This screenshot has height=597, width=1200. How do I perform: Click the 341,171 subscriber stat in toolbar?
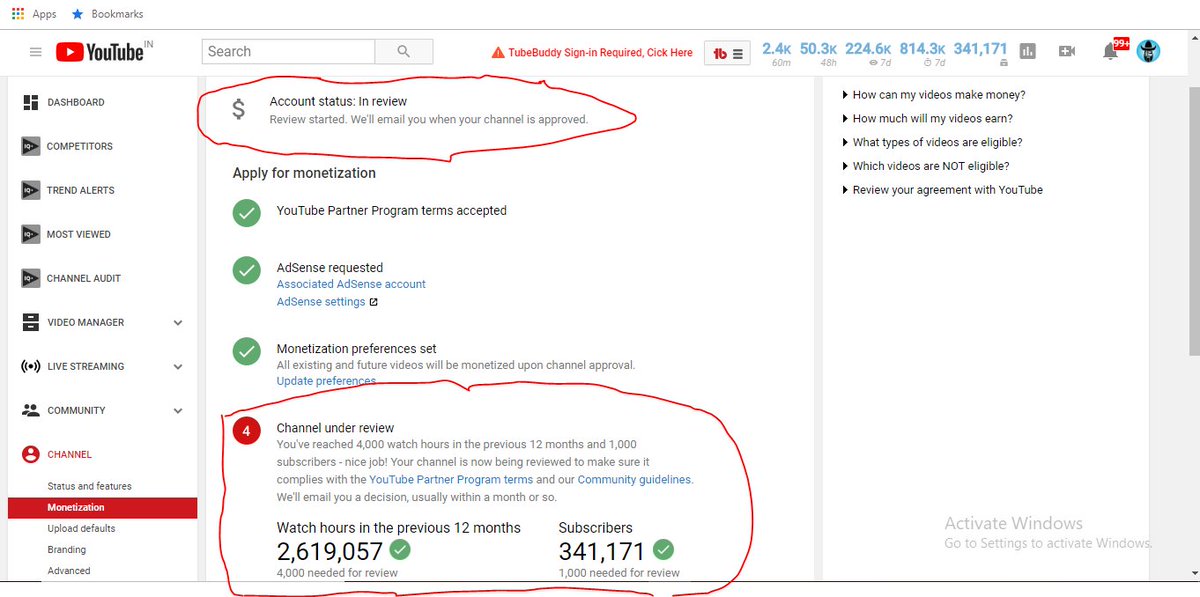[980, 53]
